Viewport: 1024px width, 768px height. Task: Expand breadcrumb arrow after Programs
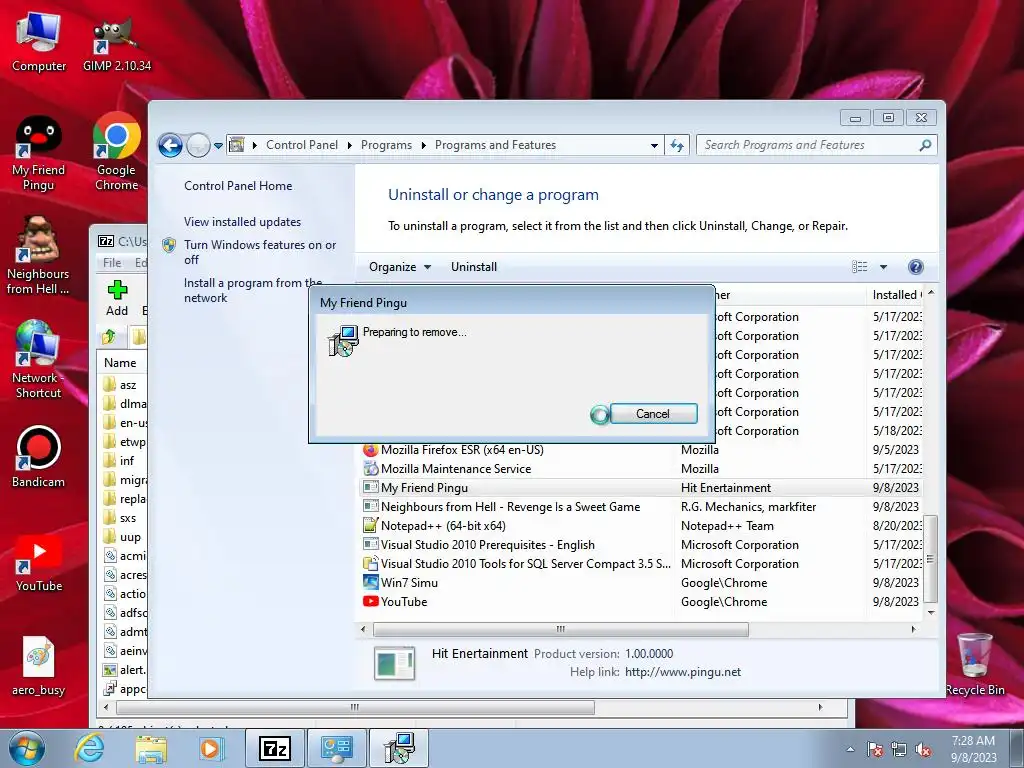(x=423, y=145)
